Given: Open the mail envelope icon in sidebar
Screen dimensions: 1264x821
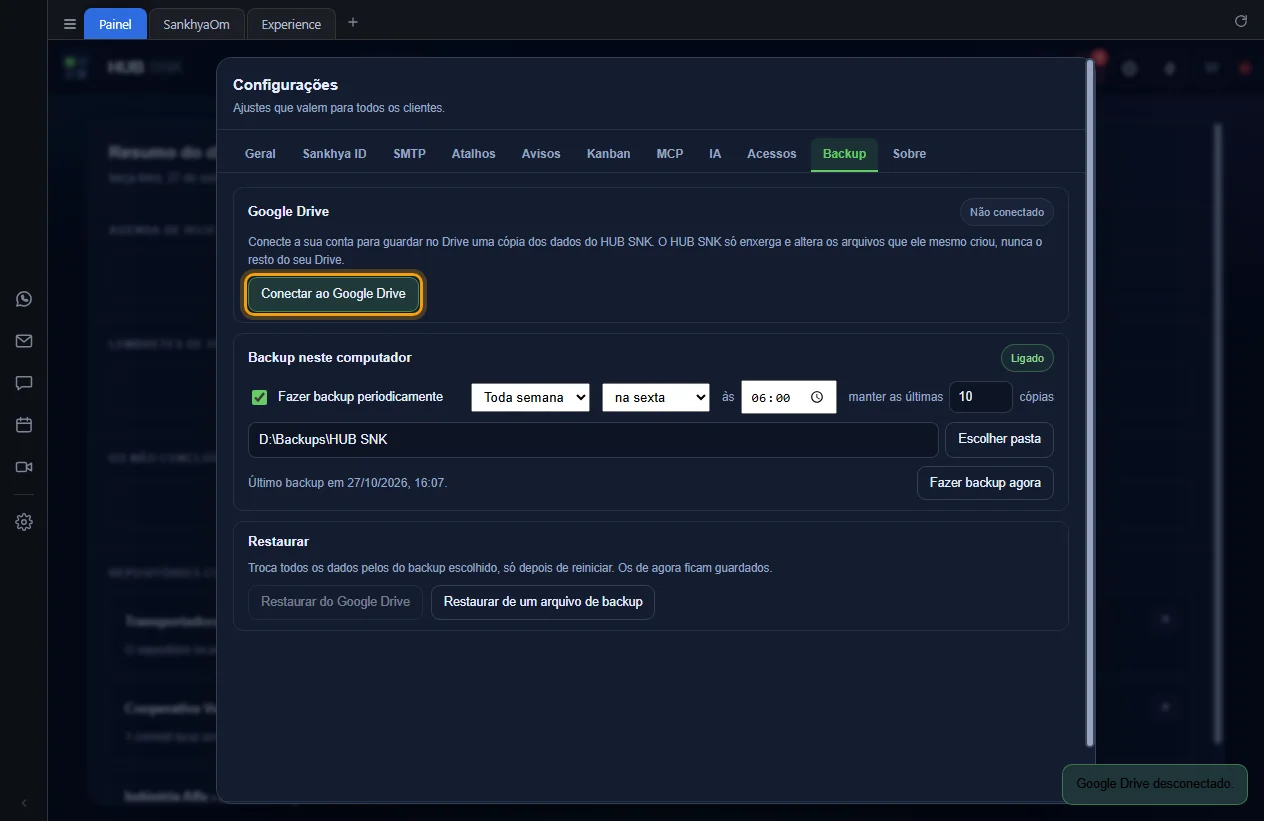Looking at the screenshot, I should 24,341.
